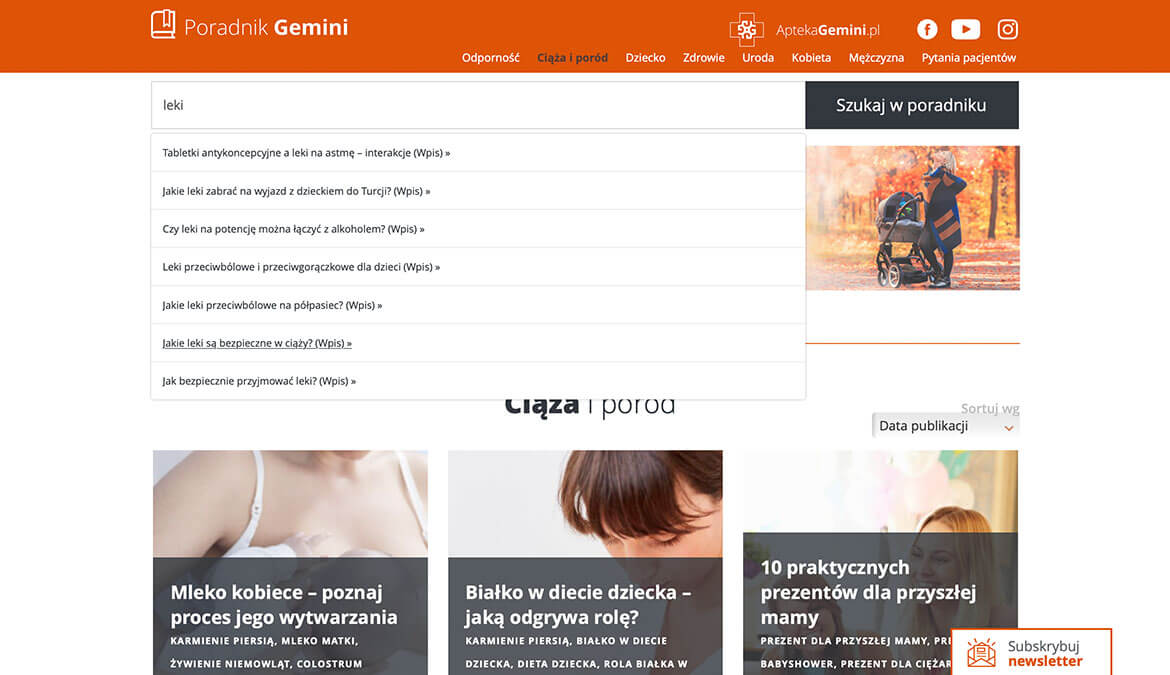Click the newsletter envelope icon
The width and height of the screenshot is (1170, 675).
point(982,653)
